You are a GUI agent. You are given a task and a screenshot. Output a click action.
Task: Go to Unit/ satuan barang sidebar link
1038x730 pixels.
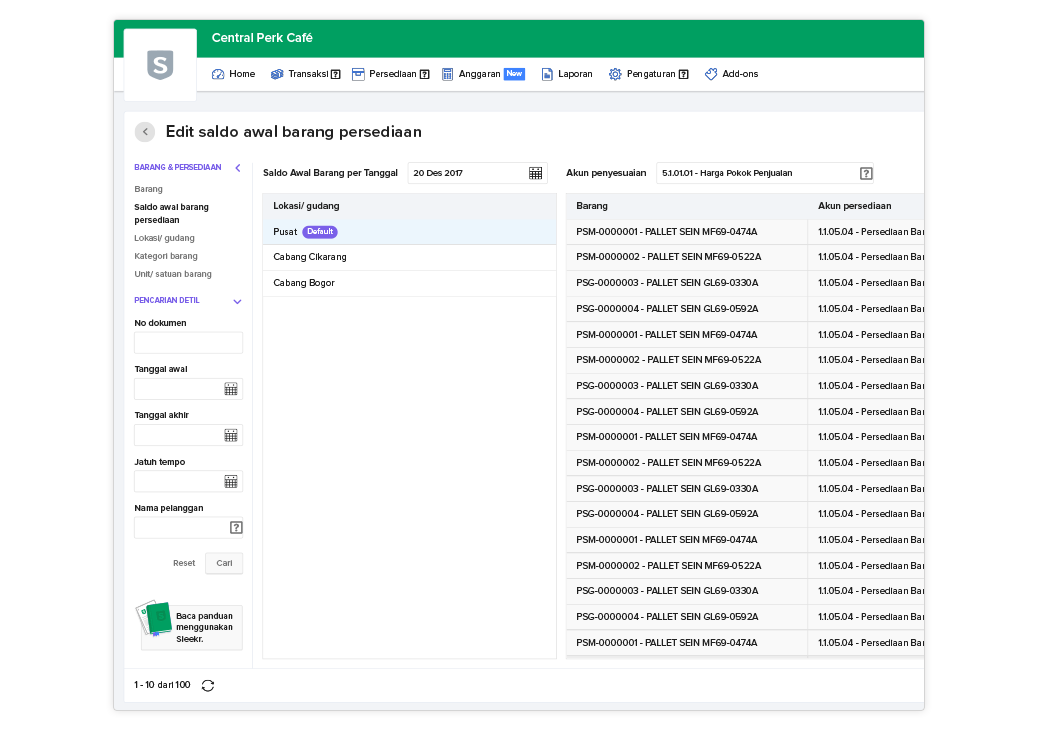pos(173,274)
